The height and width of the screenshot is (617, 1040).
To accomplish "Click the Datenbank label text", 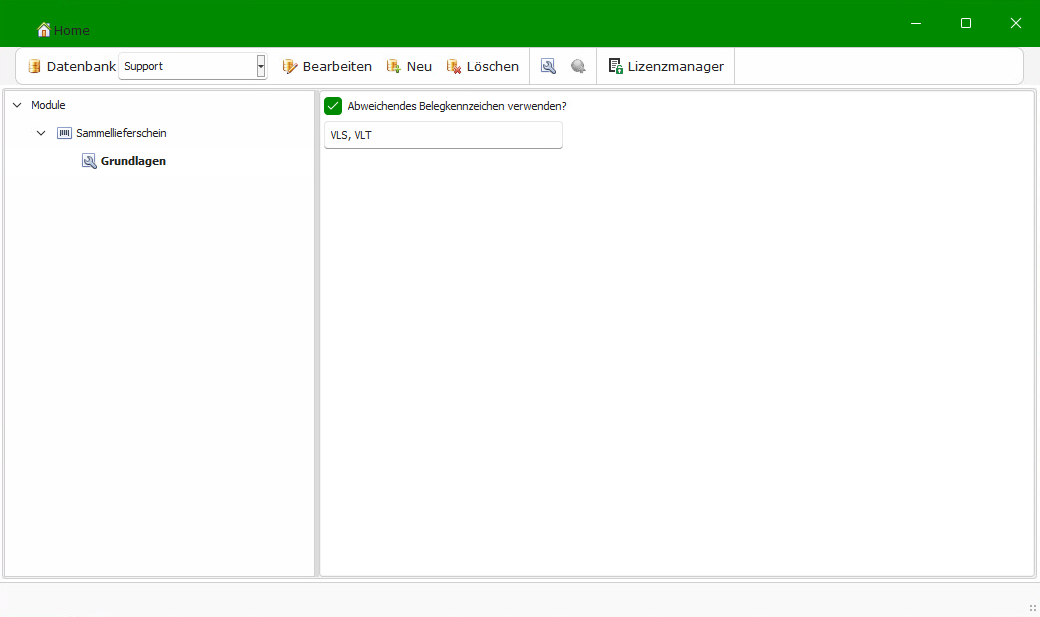I will point(82,66).
